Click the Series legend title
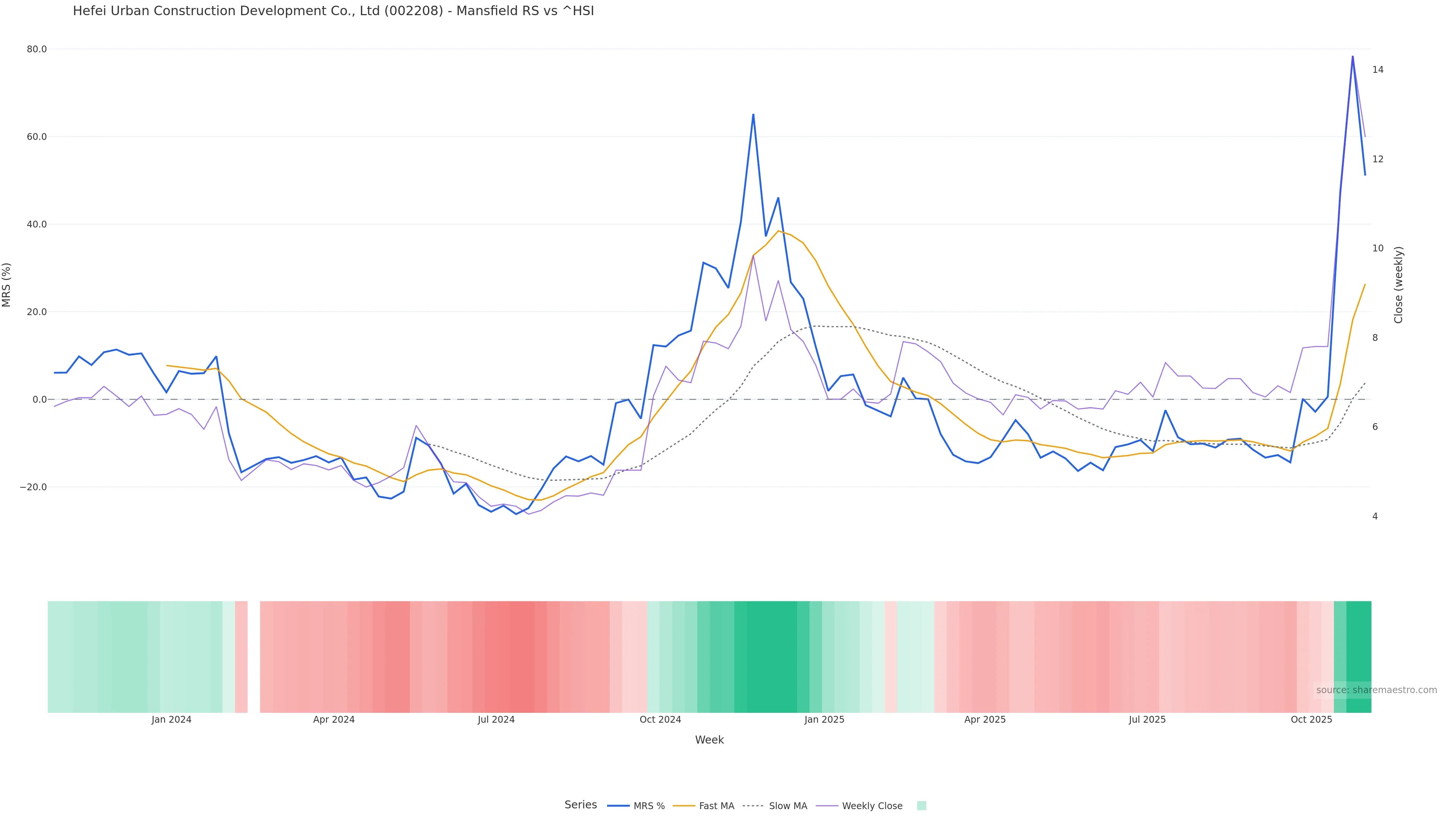 click(x=581, y=805)
